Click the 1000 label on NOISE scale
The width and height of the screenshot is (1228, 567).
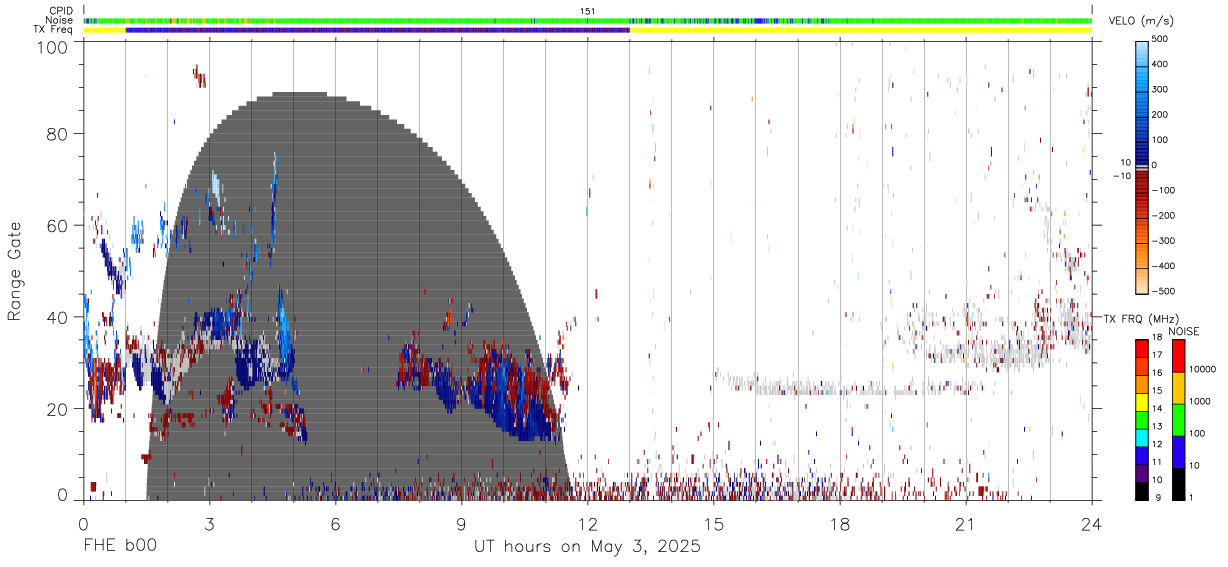[1201, 402]
